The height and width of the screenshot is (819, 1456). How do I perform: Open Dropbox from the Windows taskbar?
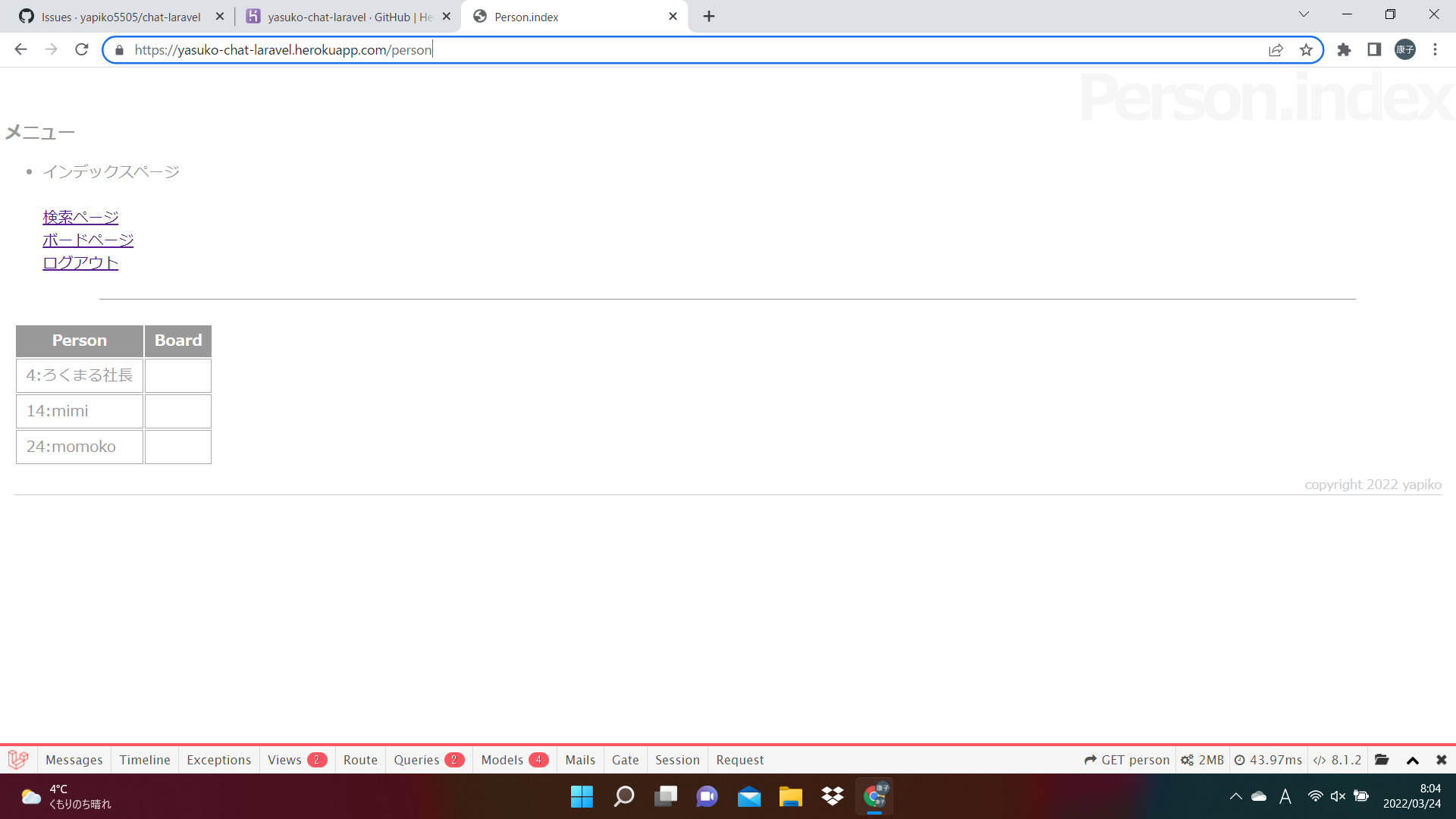tap(832, 796)
